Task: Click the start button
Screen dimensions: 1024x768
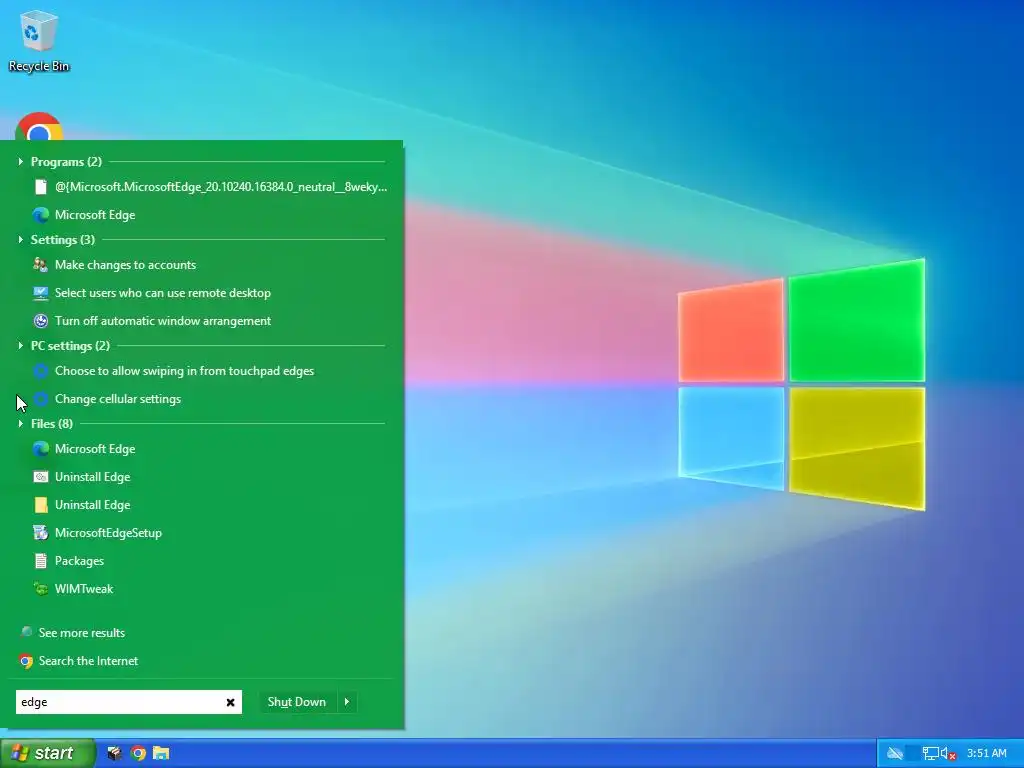Action: [48, 753]
